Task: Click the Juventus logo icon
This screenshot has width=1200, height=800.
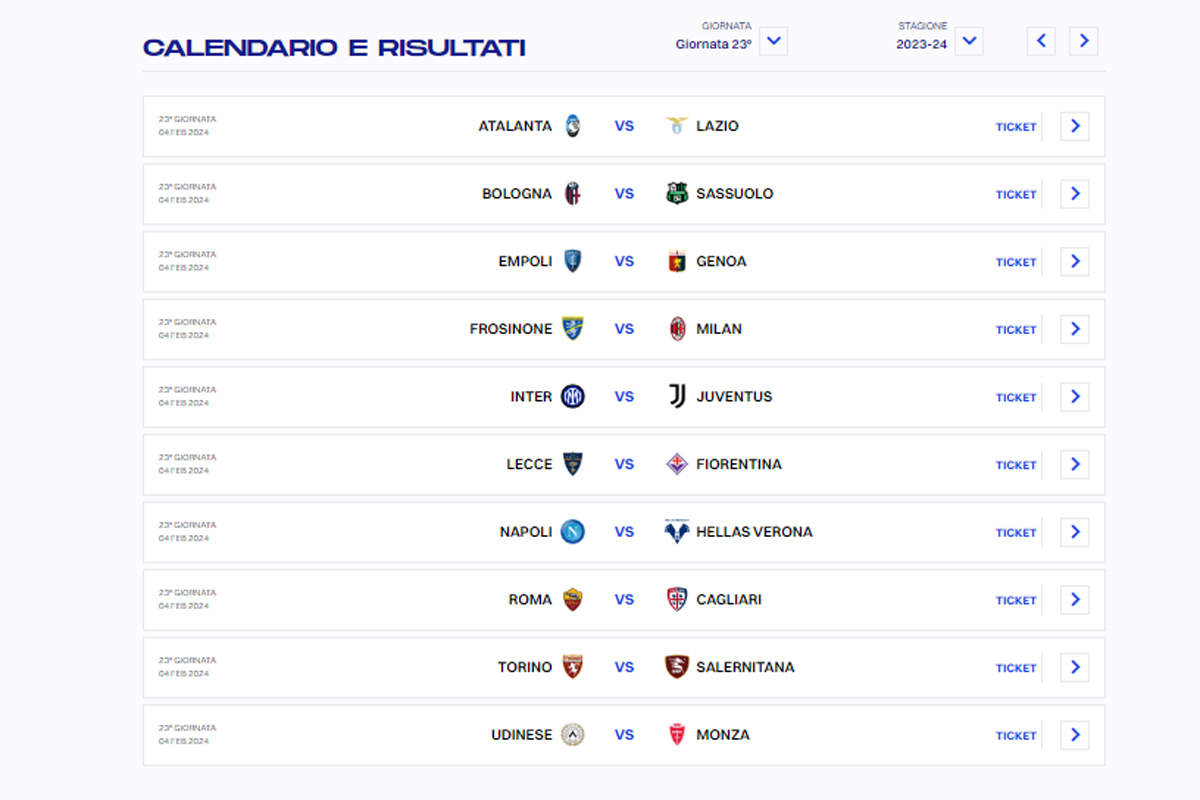Action: [x=677, y=397]
